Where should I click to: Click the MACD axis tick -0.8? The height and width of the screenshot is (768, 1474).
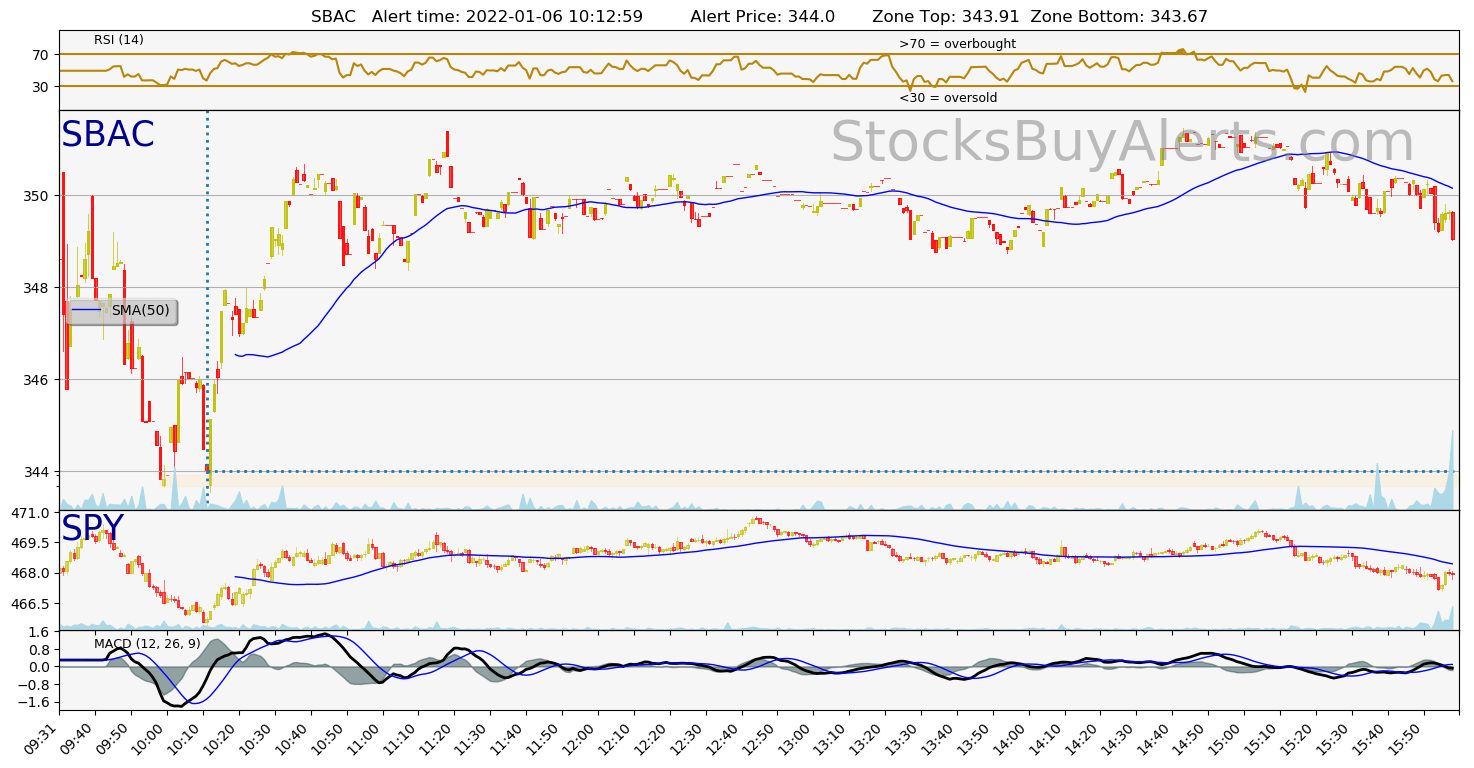click(36, 685)
